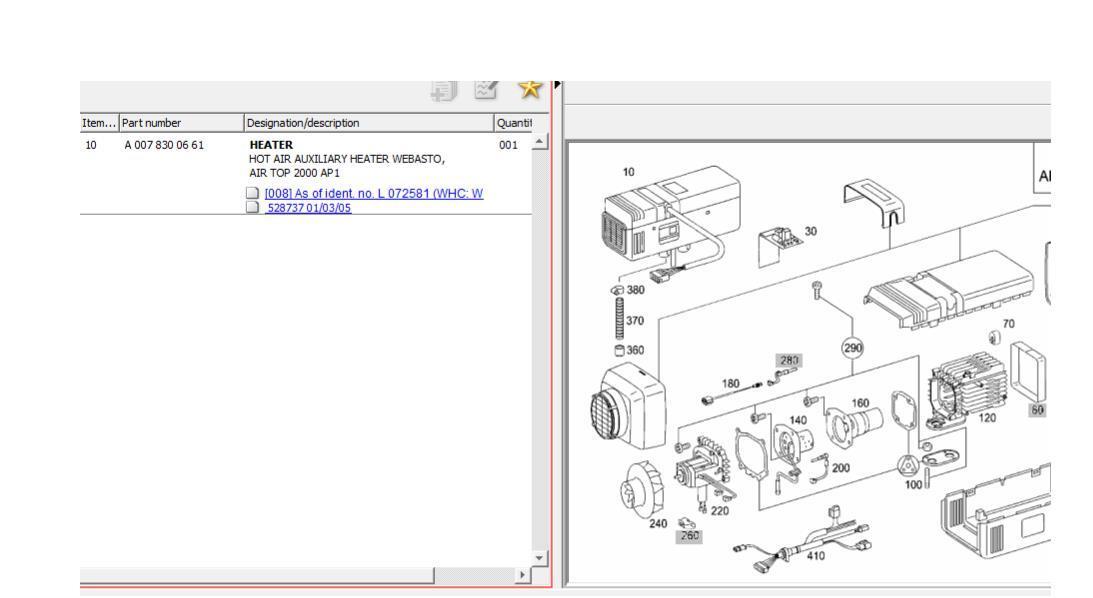Select highlighted callout 60 in the diagram

(1037, 411)
